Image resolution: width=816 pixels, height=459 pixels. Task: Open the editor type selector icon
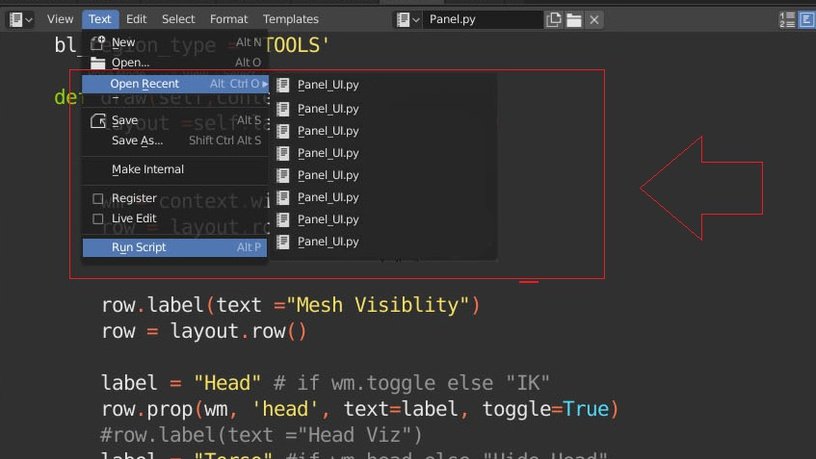[21, 19]
